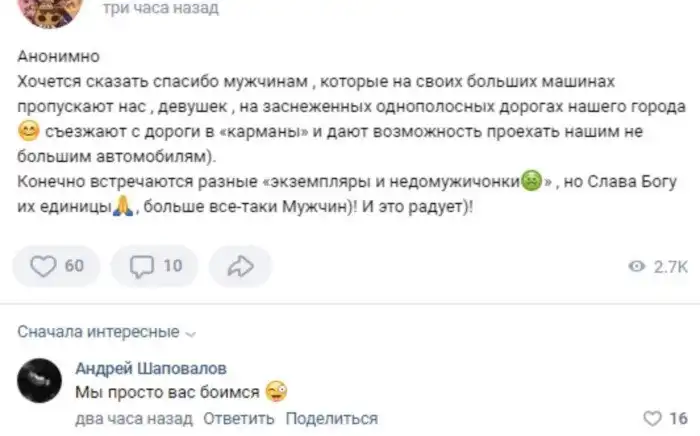Open Андрей Шаповалов's profile by name
The width and height of the screenshot is (700, 436).
[150, 368]
